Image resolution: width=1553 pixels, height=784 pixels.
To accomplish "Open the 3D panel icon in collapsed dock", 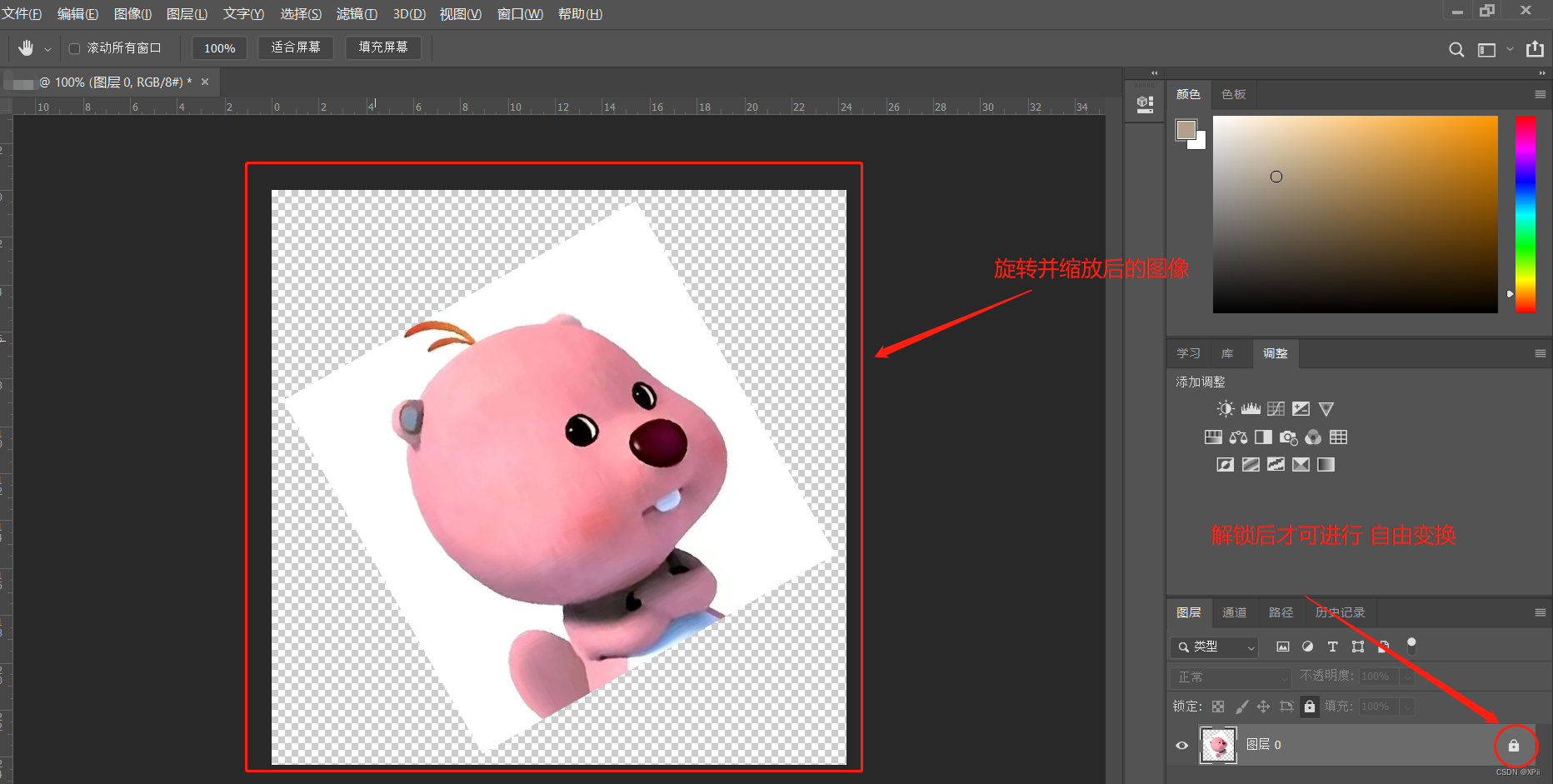I will [x=1146, y=104].
